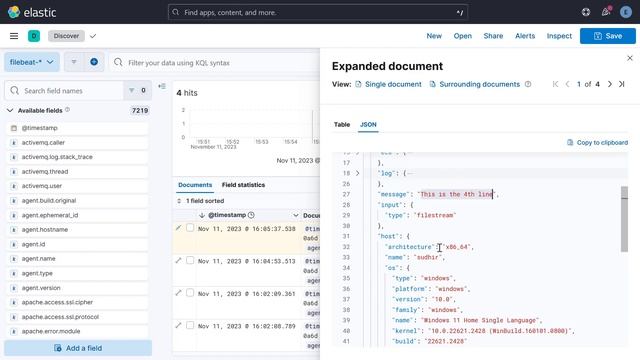Expand document at 16:05:37.538 row

point(178,228)
